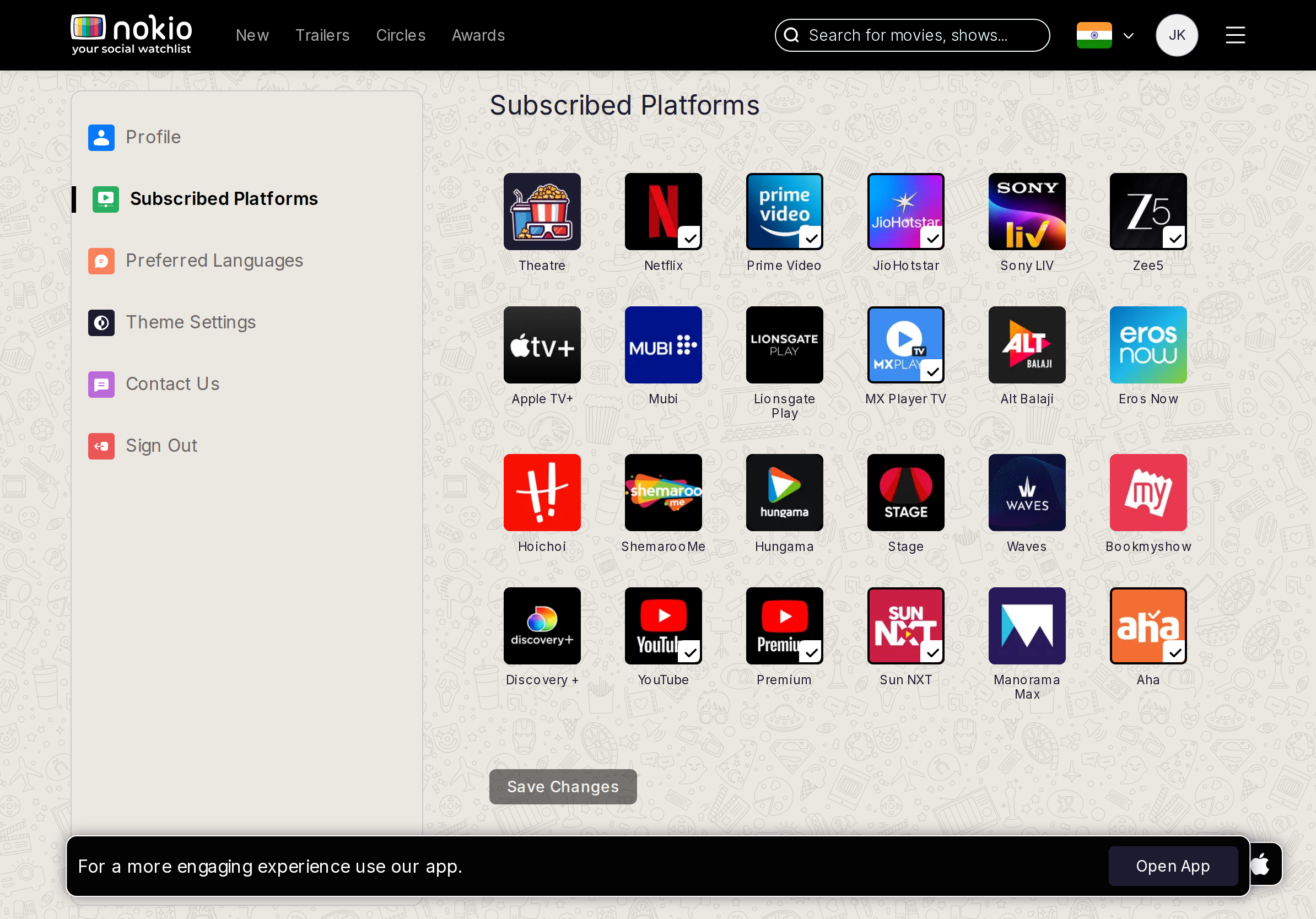Uncheck the Netflix platform
The height and width of the screenshot is (919, 1316).
pyautogui.click(x=663, y=212)
